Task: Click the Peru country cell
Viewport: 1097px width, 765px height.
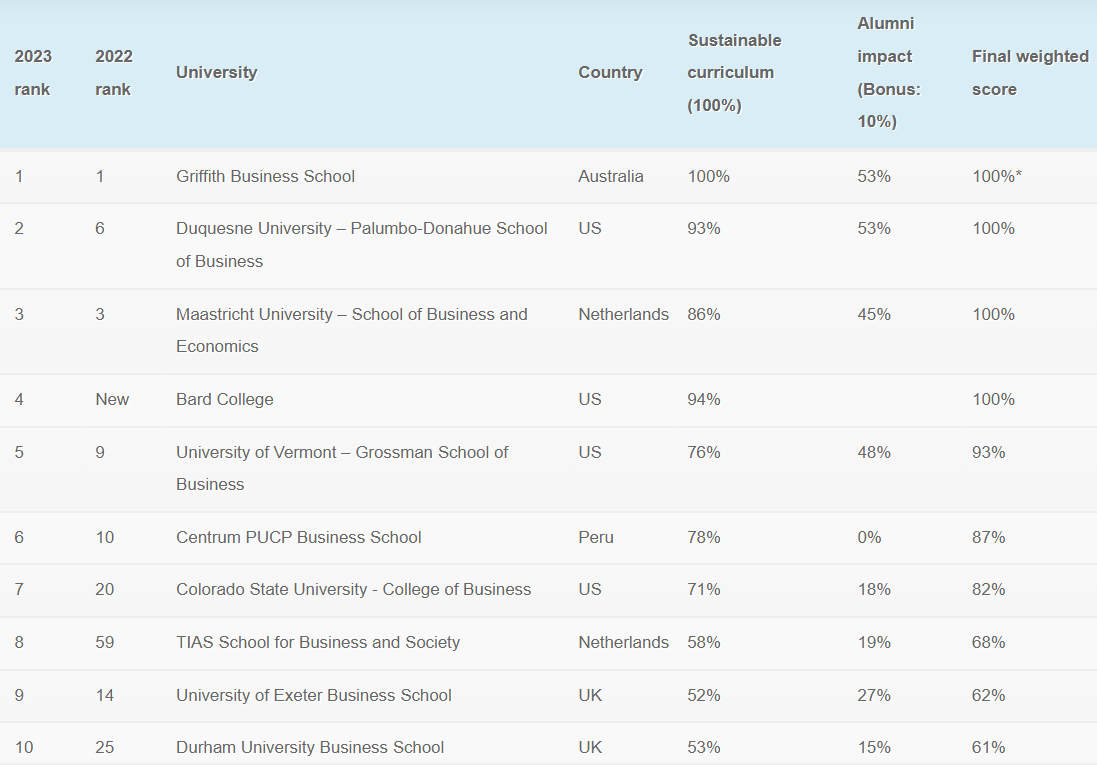Action: pos(595,537)
